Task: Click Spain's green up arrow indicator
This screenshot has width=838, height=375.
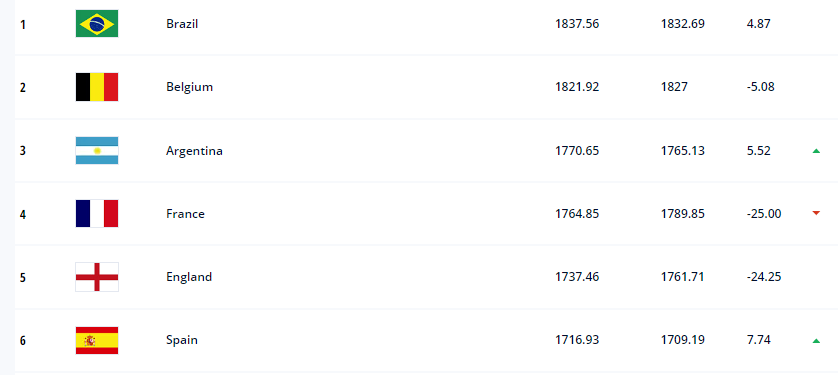Action: 816,341
